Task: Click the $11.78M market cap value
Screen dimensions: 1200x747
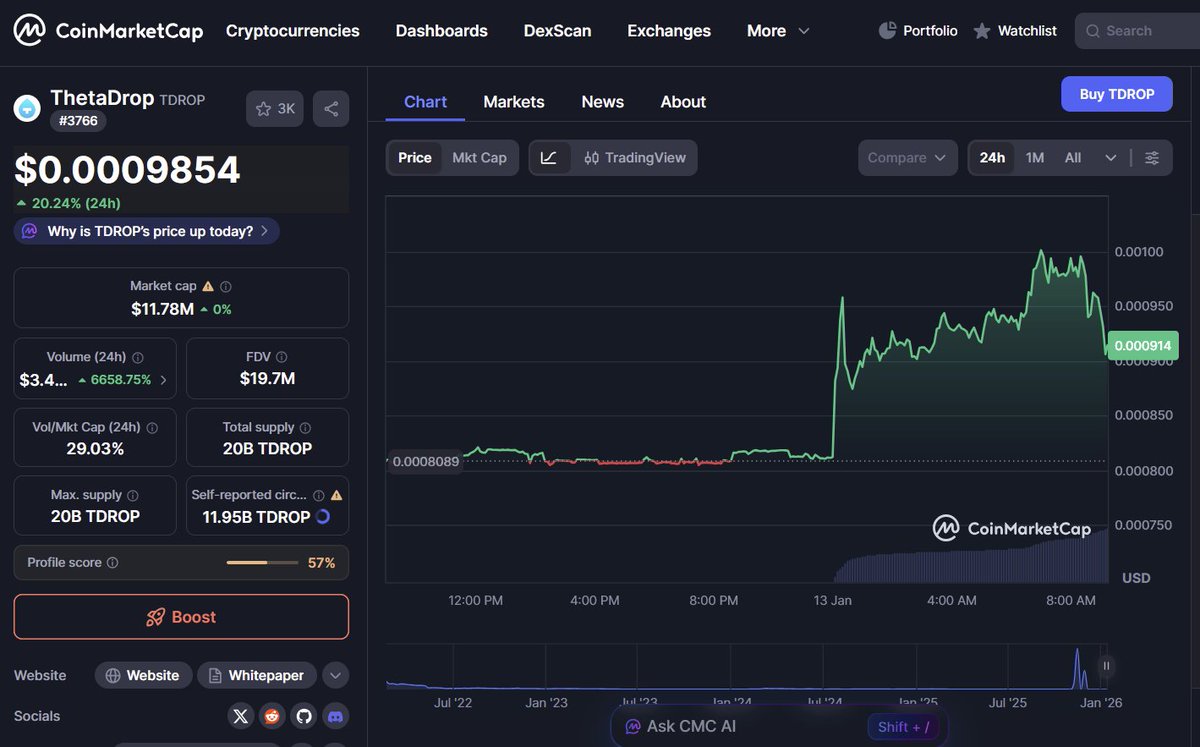Action: coord(163,309)
